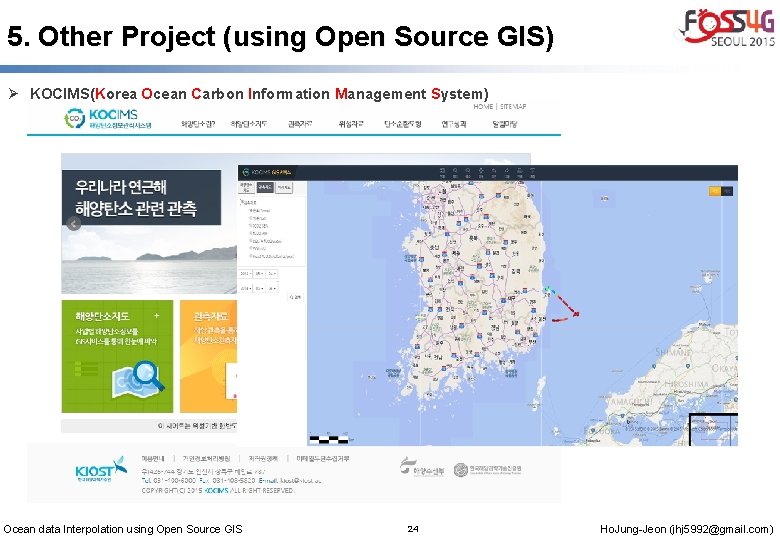This screenshot has height=540, width=780.
Task: Click the FOSS4G Seoul 2015 logo
Action: (x=727, y=27)
